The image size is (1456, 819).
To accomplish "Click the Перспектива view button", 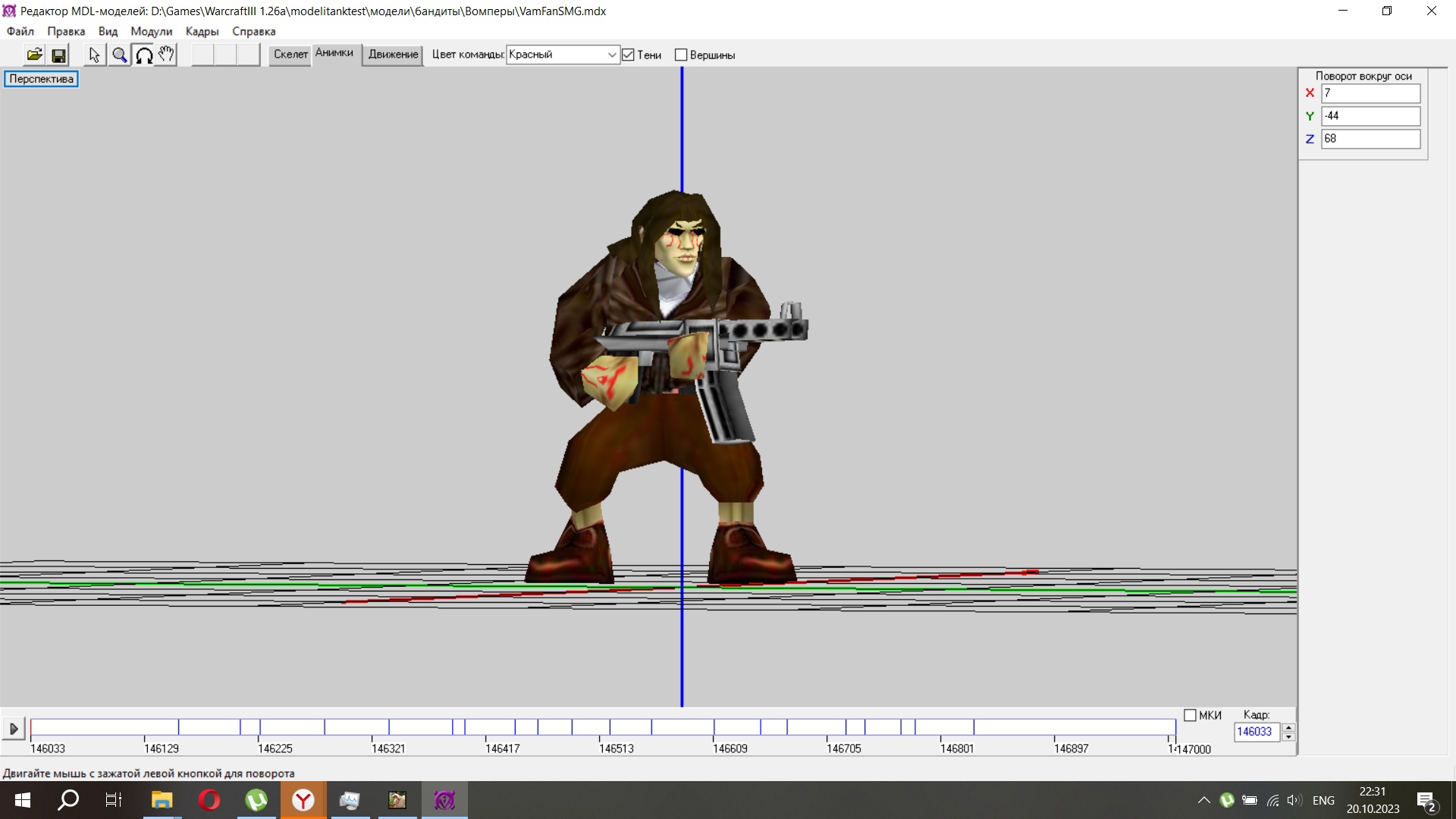I will coord(41,79).
